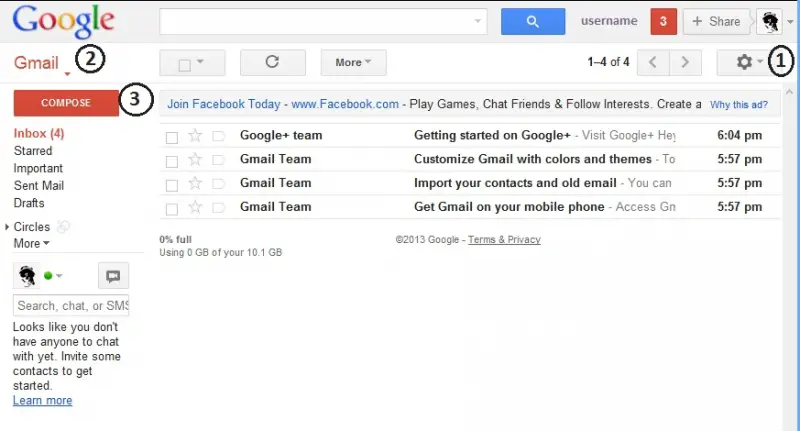This screenshot has height=431, width=800.
Task: Open the Important folder
Action: coord(38,168)
